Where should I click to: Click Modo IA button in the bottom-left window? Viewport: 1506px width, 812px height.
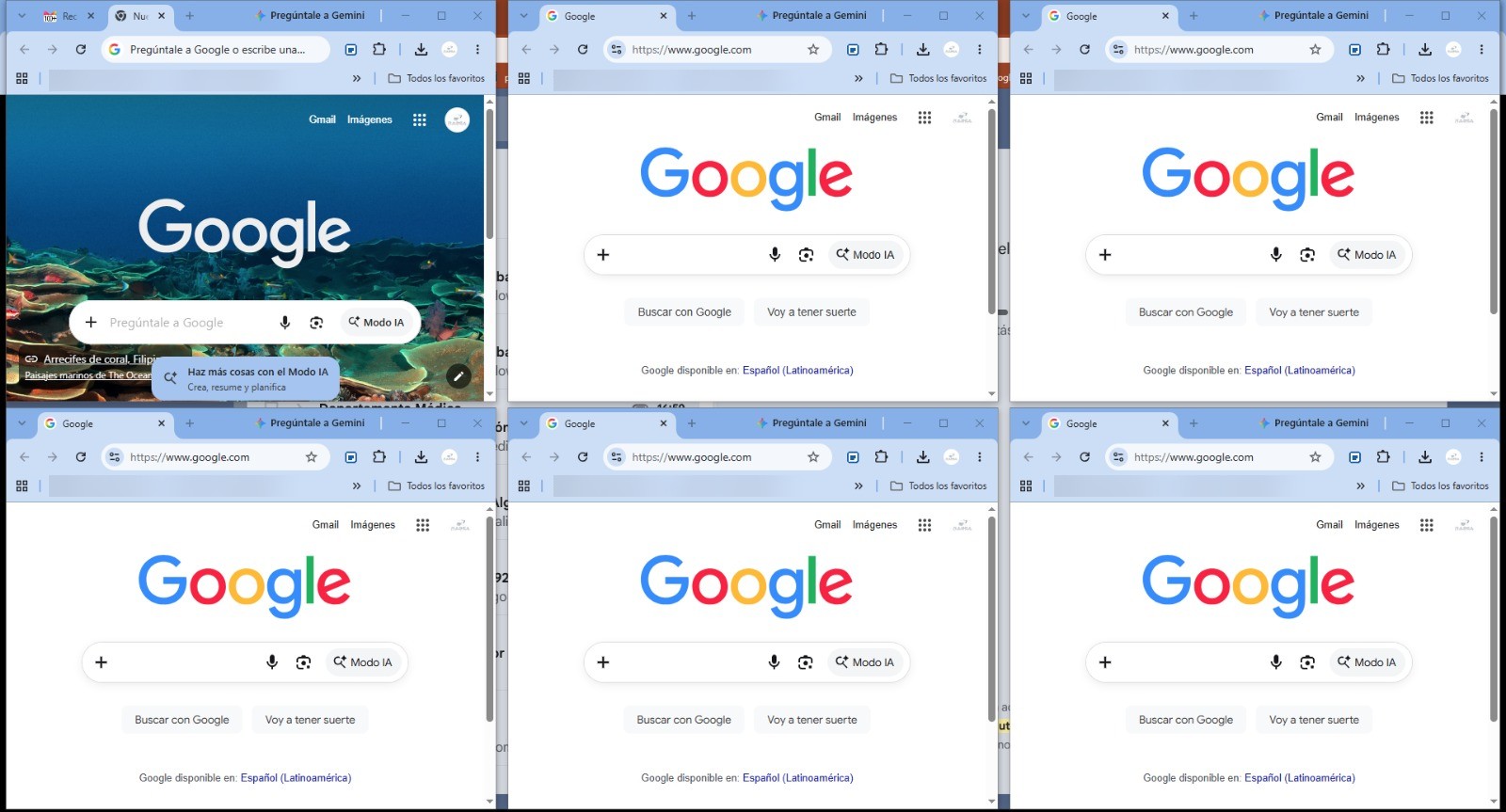[x=363, y=662]
